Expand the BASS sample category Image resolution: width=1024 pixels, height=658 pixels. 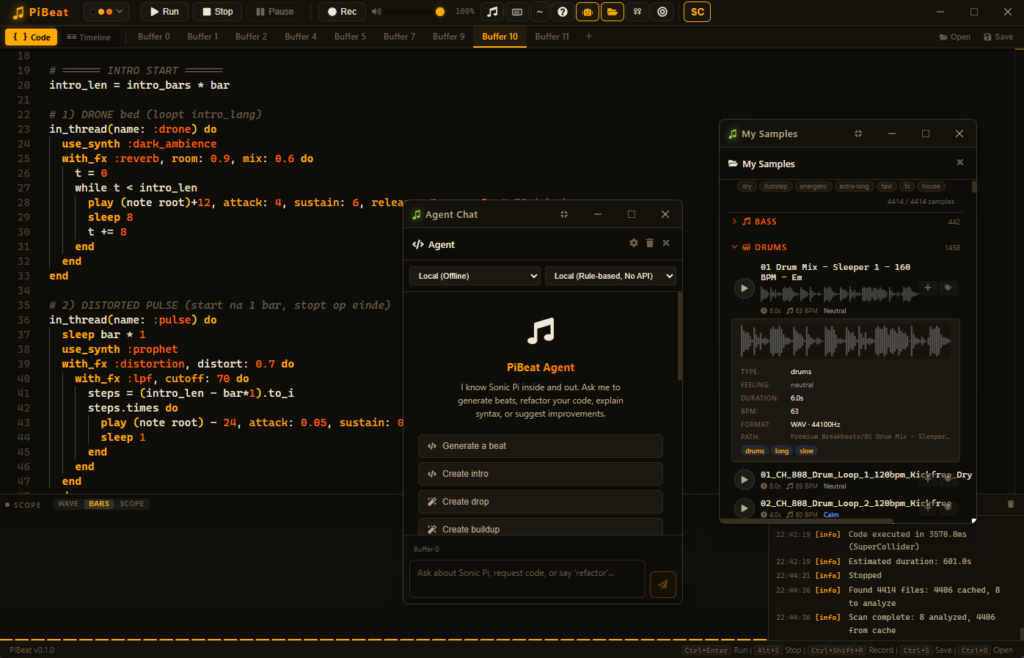(764, 221)
